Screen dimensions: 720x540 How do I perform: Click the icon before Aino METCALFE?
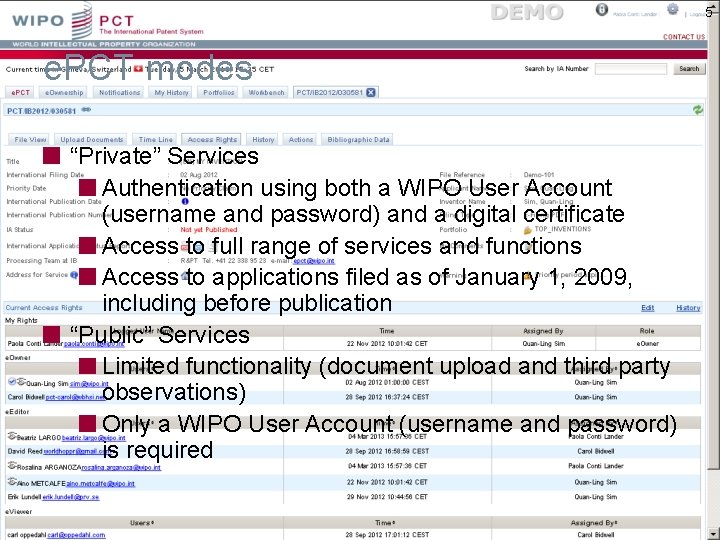[x=12, y=481]
